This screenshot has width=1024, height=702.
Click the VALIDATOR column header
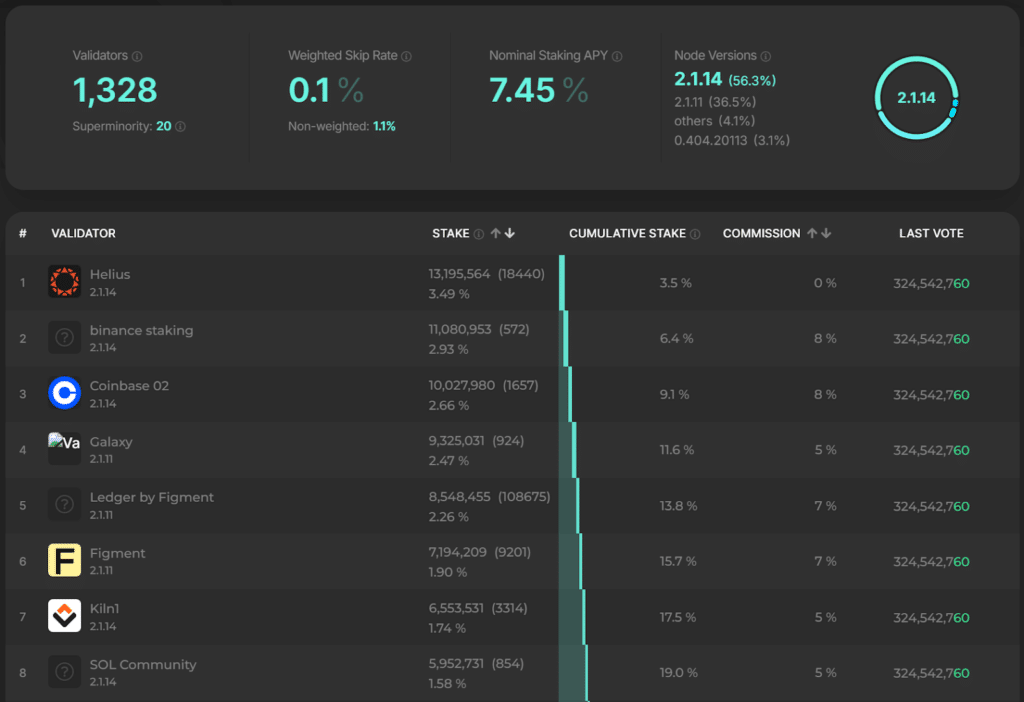84,234
